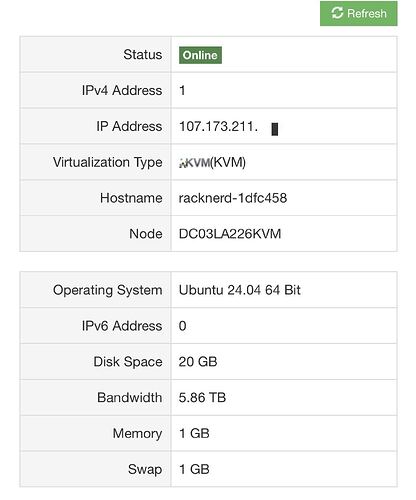Click the Status row label

pos(143,55)
